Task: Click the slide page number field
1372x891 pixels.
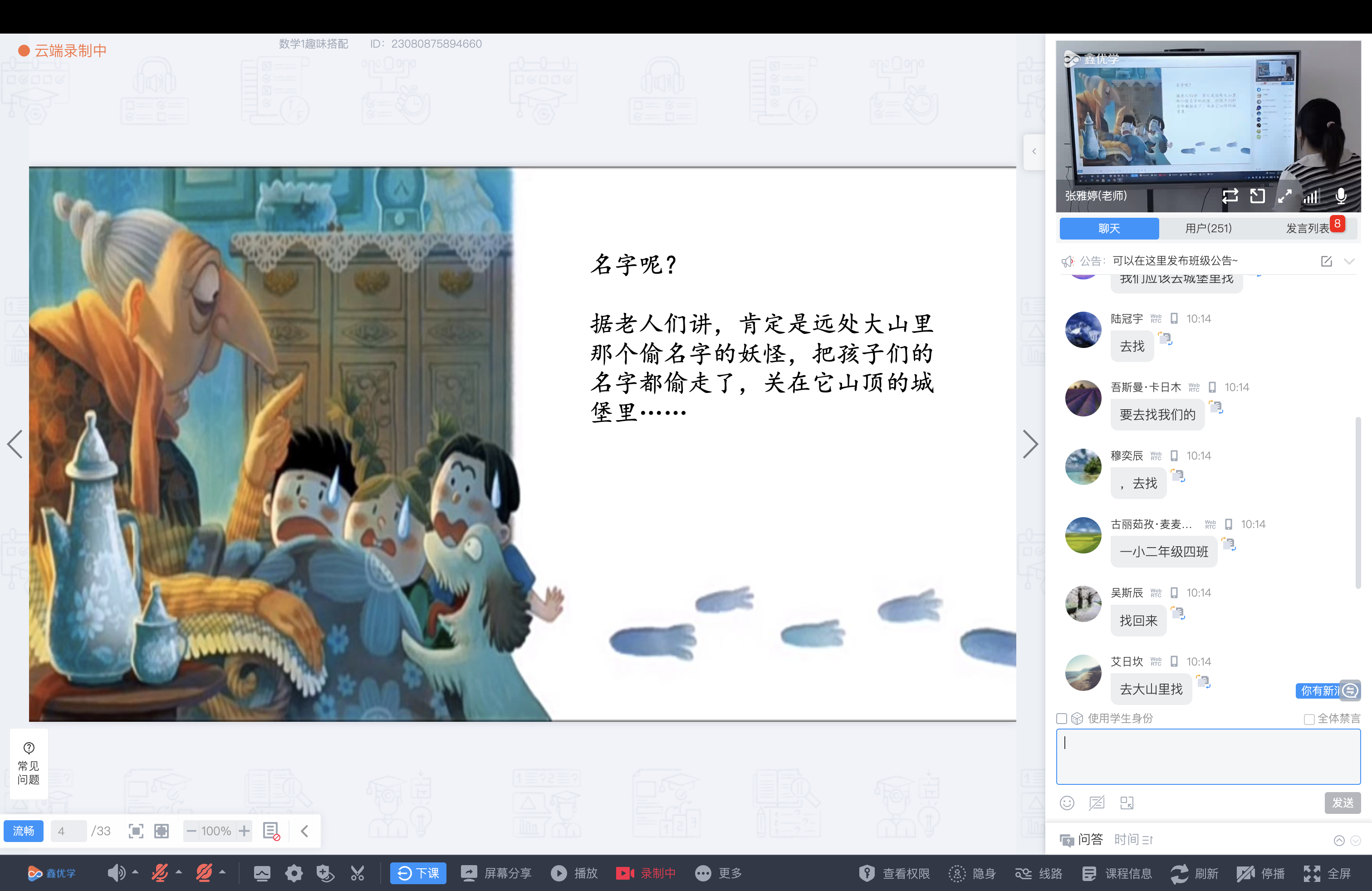Action: [x=68, y=831]
